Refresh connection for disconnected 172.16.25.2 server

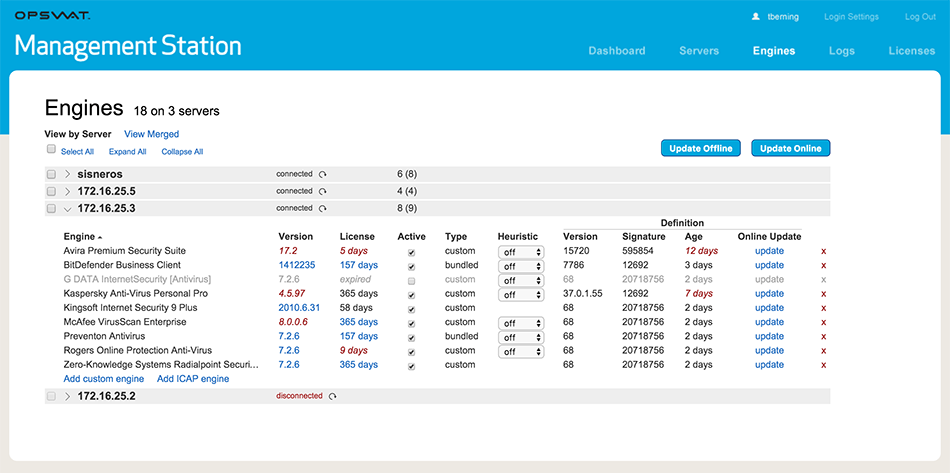333,397
